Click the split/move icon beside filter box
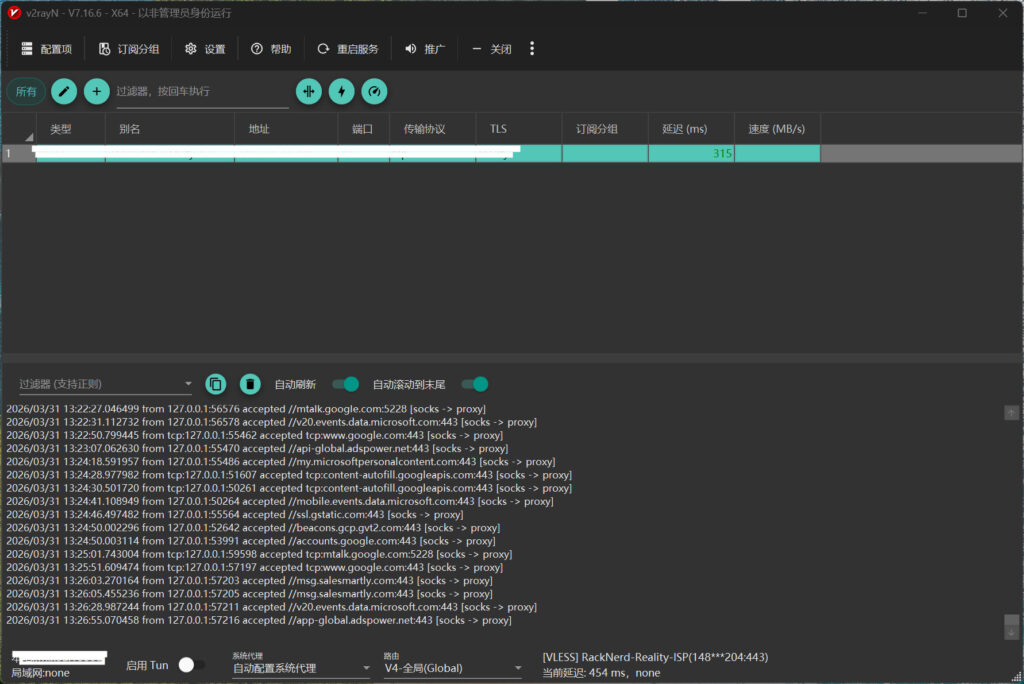 coord(308,91)
